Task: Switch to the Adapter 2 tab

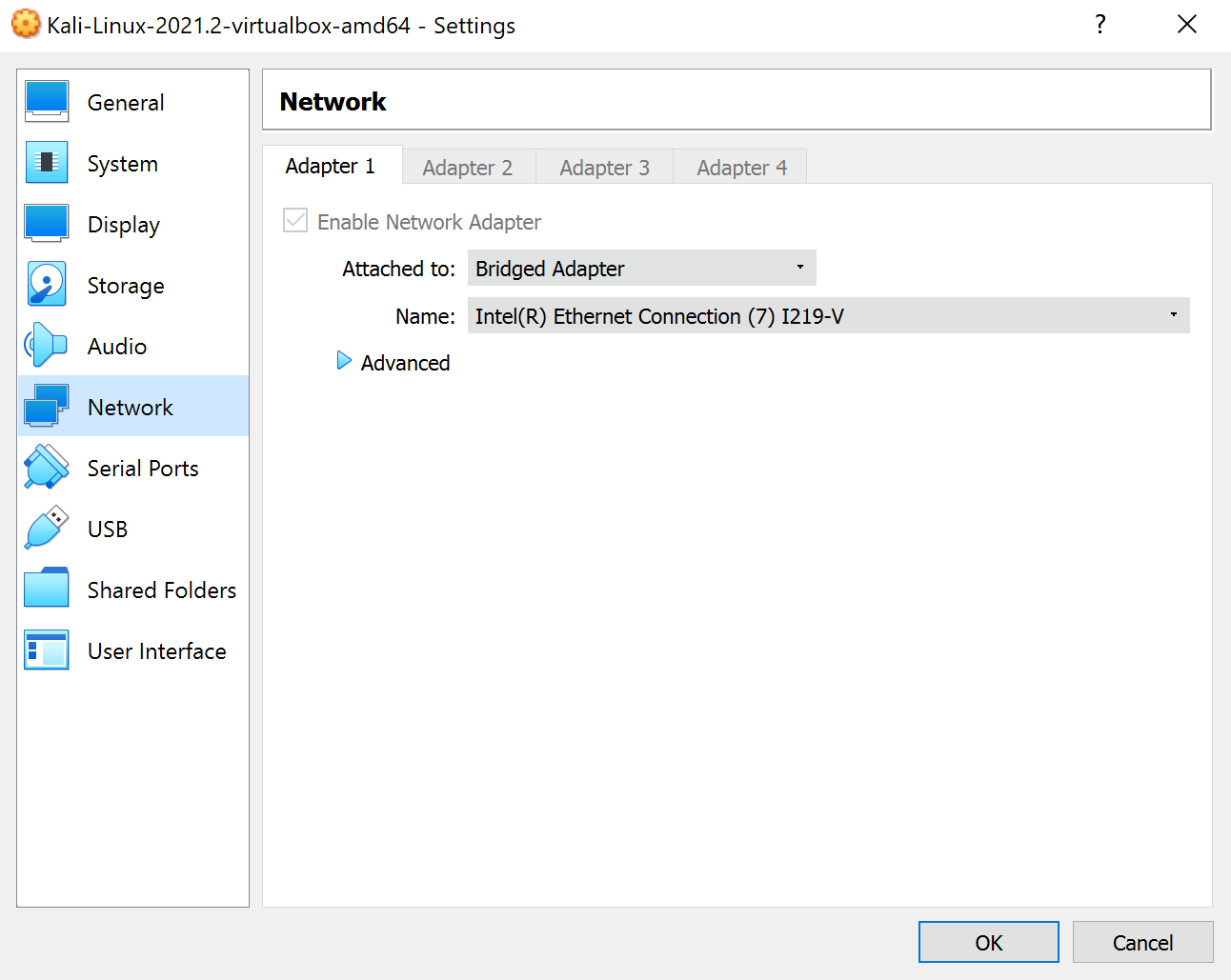Action: pyautogui.click(x=468, y=168)
